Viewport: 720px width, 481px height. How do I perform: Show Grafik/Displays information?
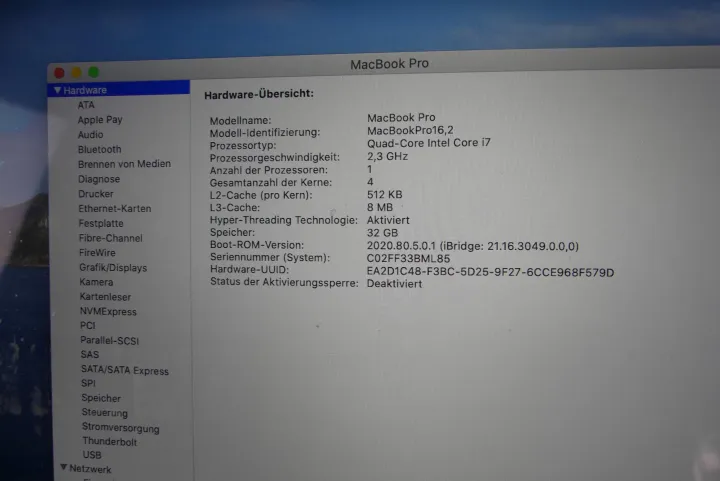(113, 268)
